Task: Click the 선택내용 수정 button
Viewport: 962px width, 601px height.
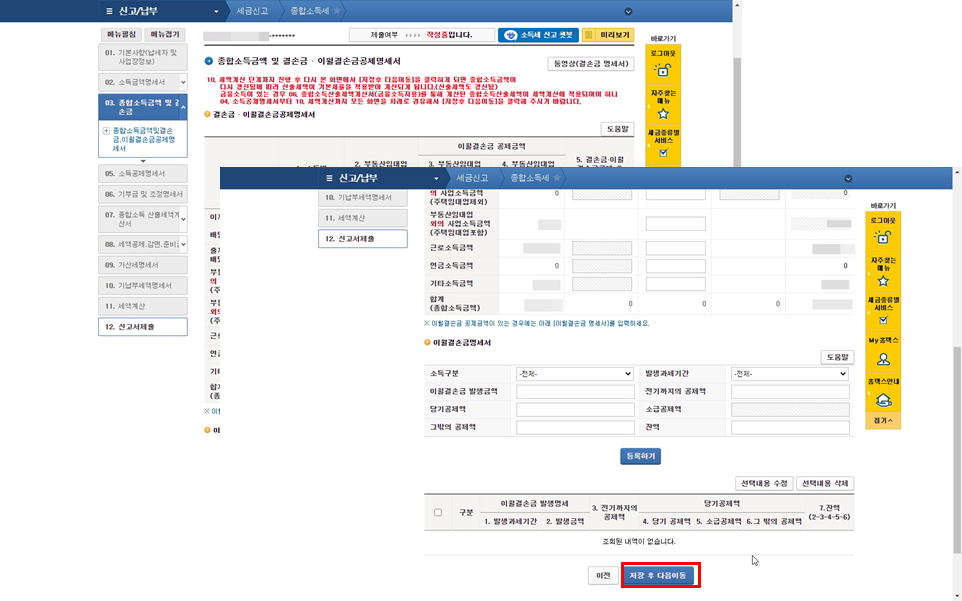Action: tap(764, 483)
